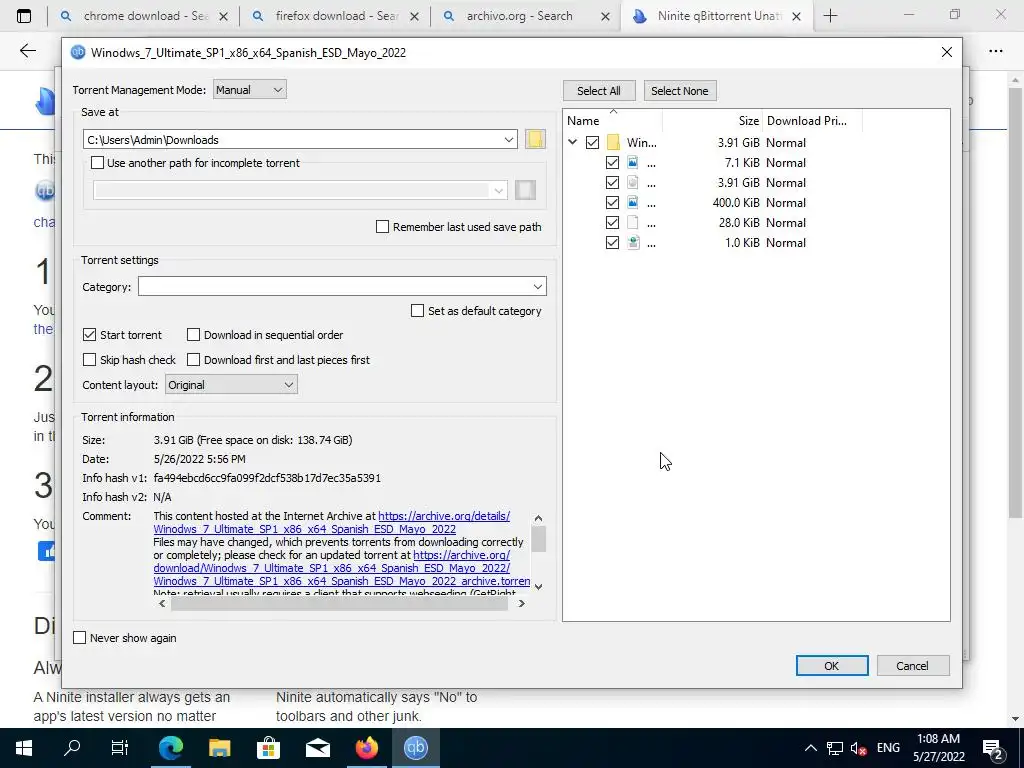Viewport: 1024px width, 768px height.
Task: Collapse the Win... folder tree node
Action: 573,142
